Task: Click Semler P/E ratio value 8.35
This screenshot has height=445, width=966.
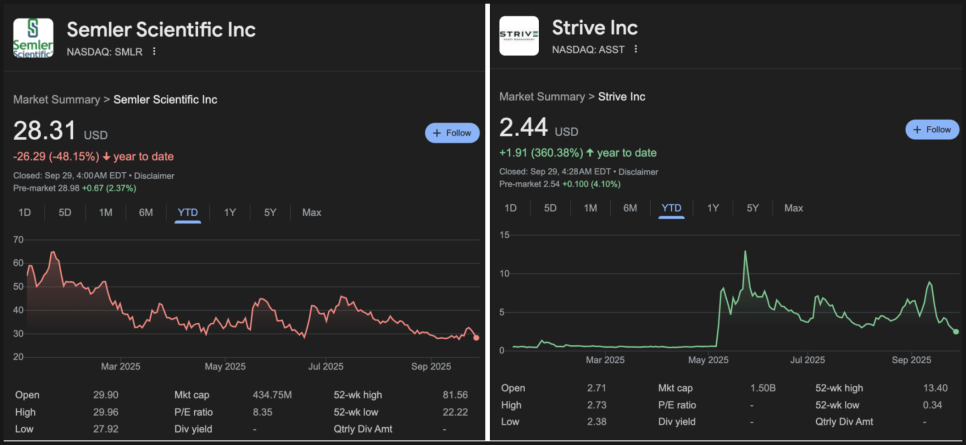Action: [262, 412]
